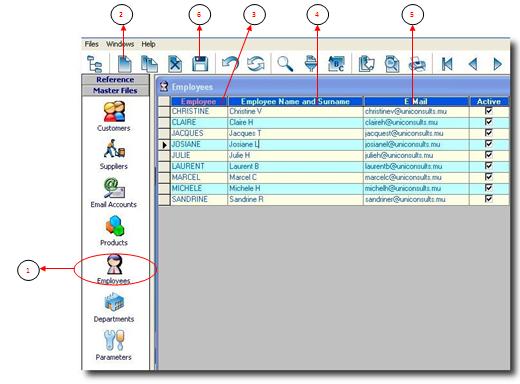
Task: Click the CLAIRE employee code cell
Action: (x=199, y=122)
